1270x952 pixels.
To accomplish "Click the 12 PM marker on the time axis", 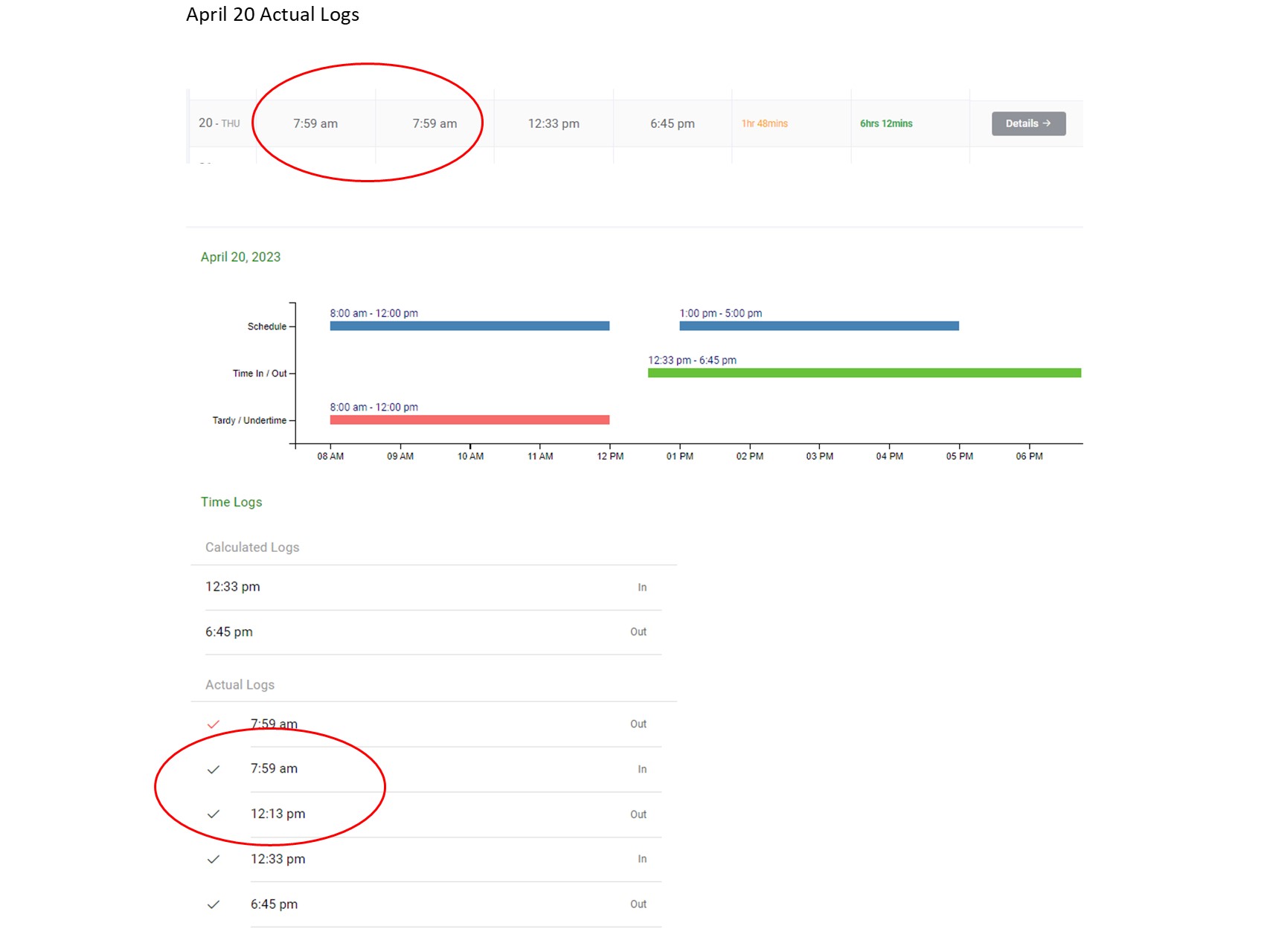I will (x=610, y=456).
